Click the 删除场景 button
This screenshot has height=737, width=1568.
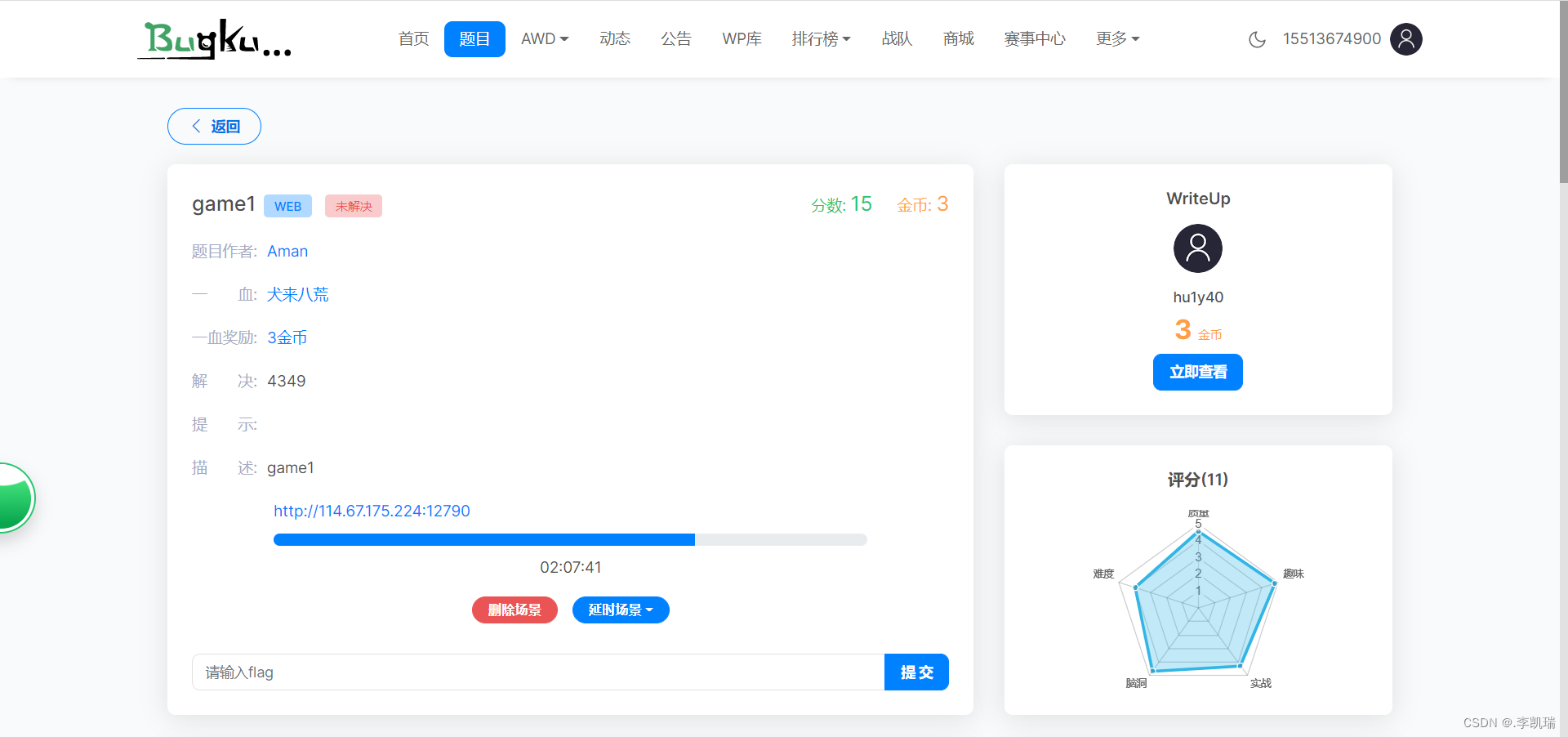[514, 610]
